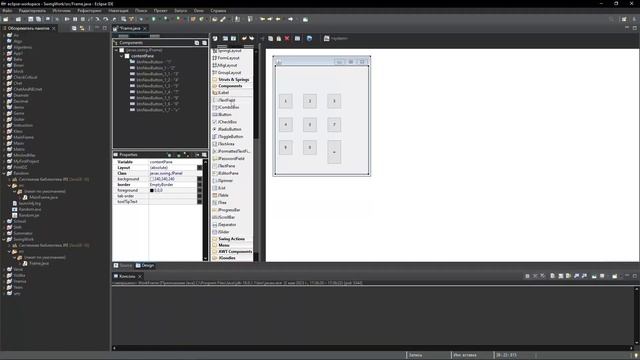Click the Properties panel vertical scrollbar
The image size is (640, 360).
[x=205, y=210]
